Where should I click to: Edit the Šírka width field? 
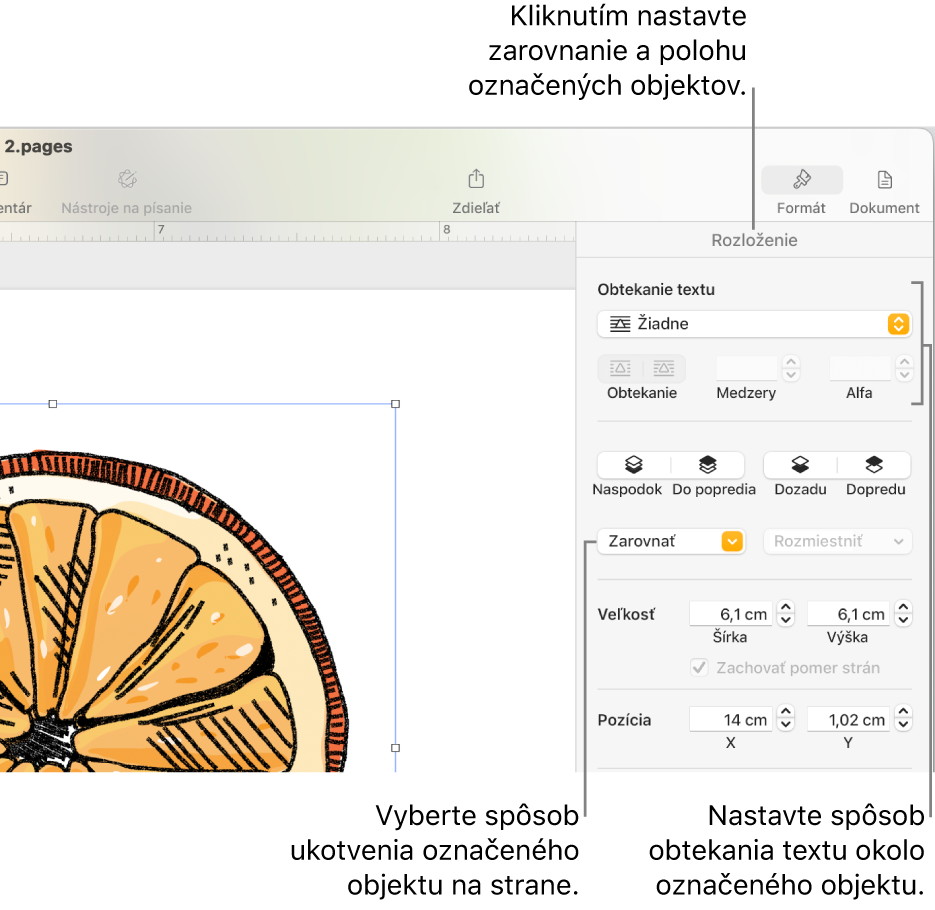[x=730, y=614]
